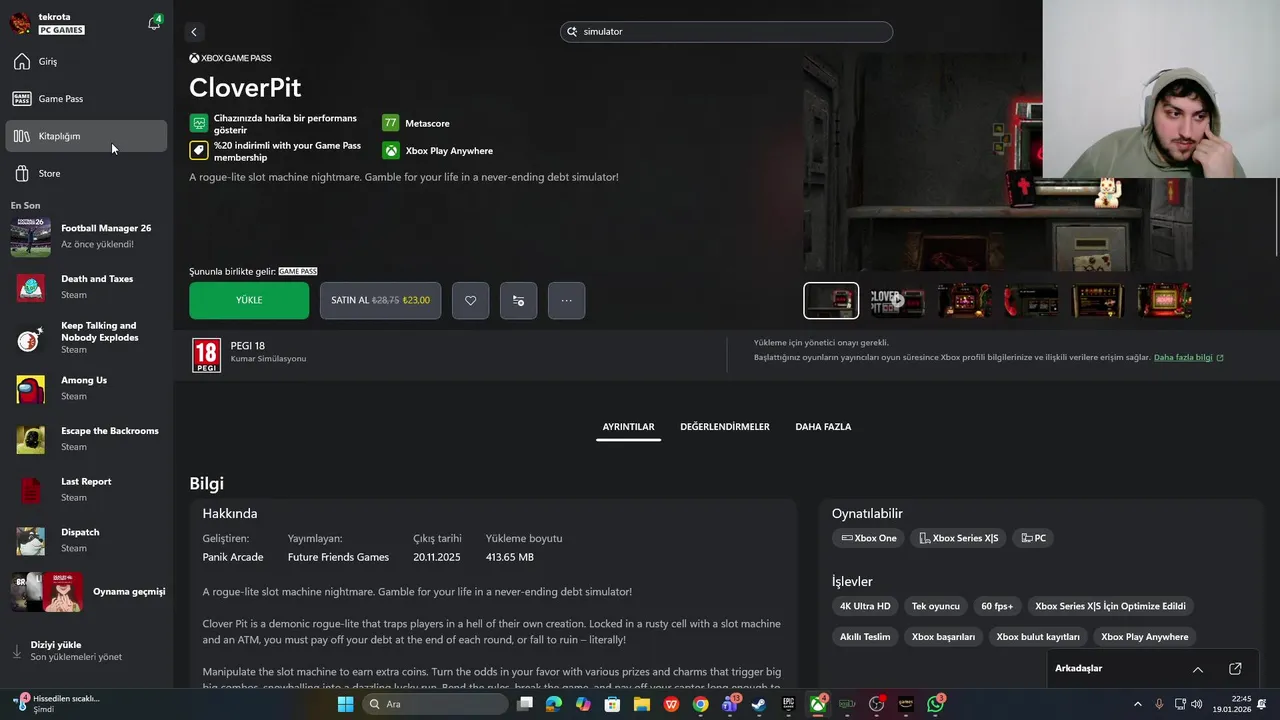Switch to the DEĞERLENDİRMELER tab
The height and width of the screenshot is (720, 1280).
click(x=725, y=427)
